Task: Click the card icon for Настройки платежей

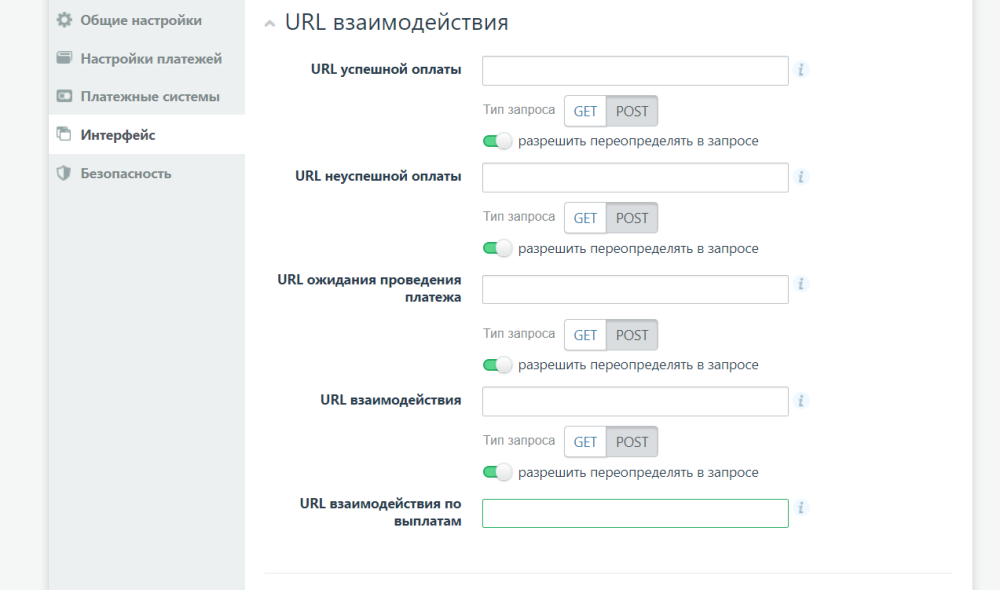Action: click(x=64, y=58)
